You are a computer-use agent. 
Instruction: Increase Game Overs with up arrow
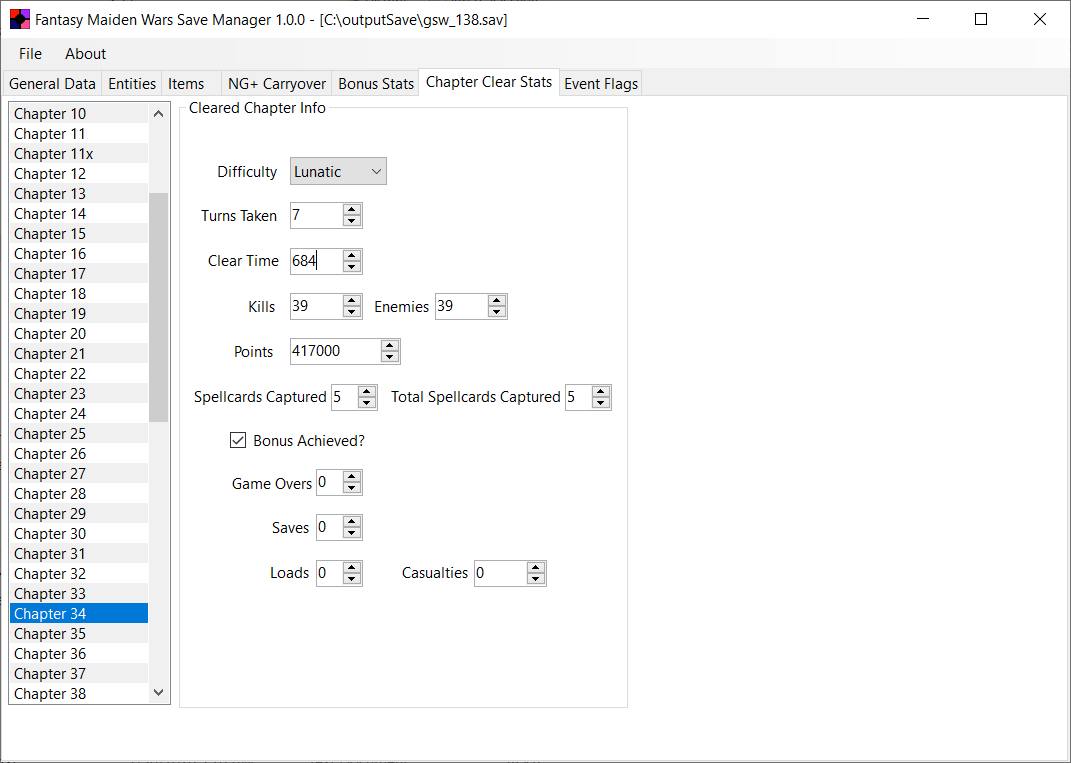(352, 477)
